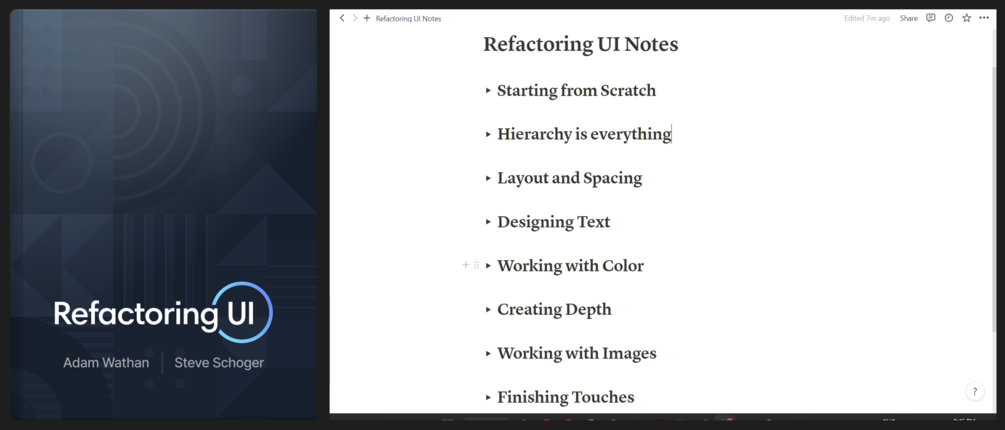
Task: Open the Refactoring UI Notes breadcrumb
Action: (408, 19)
